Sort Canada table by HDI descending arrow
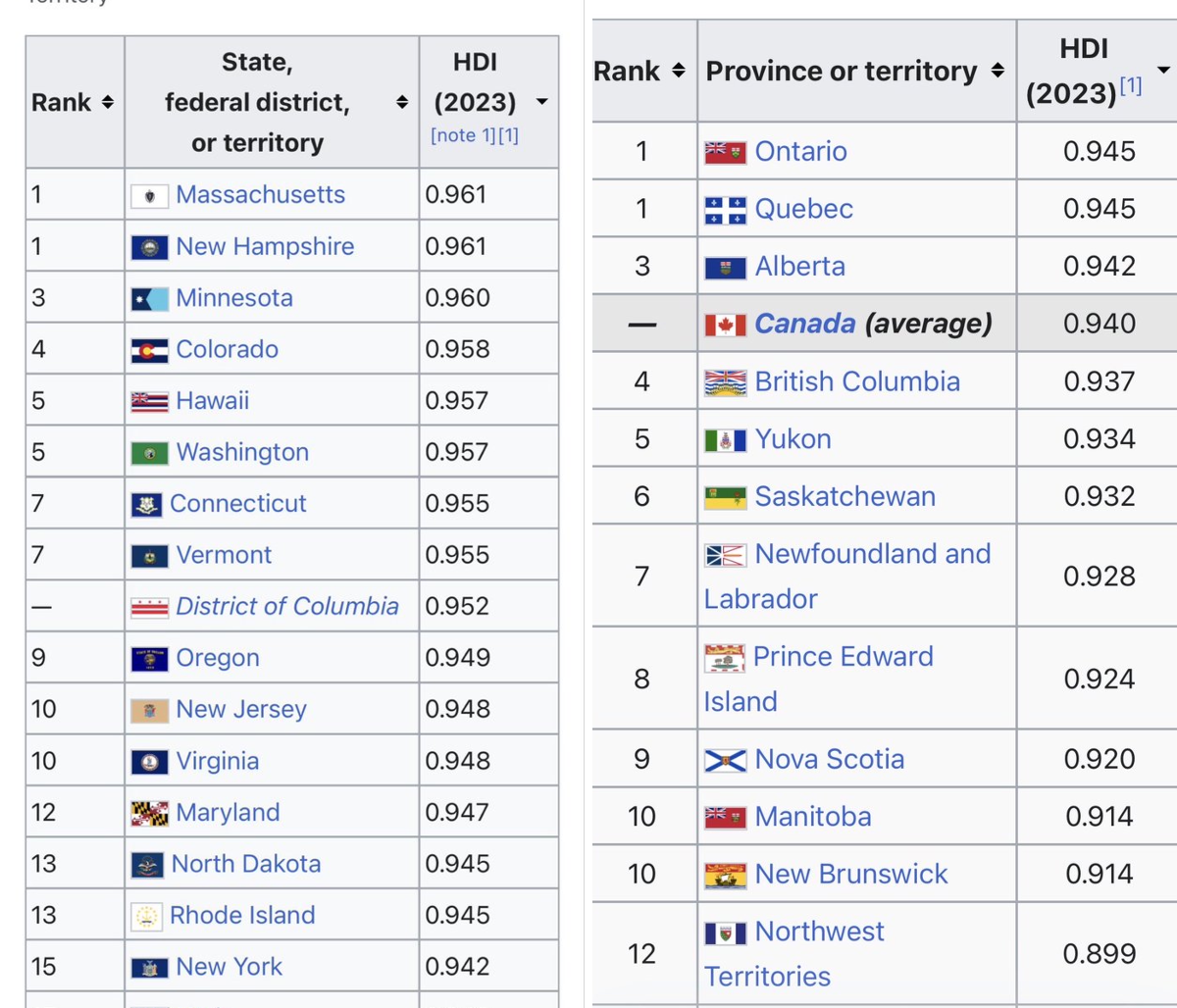The height and width of the screenshot is (1008, 1177). pos(1164,71)
